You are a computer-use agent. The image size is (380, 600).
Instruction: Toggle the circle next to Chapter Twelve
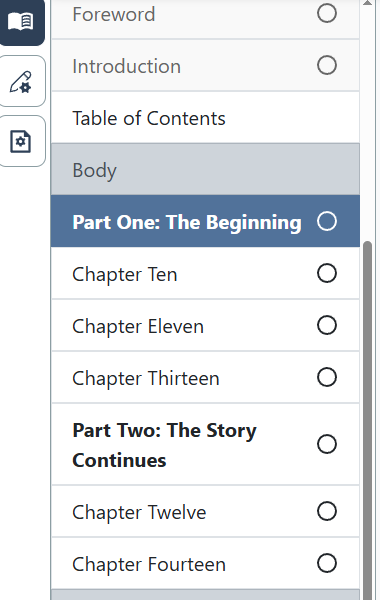[x=327, y=511]
